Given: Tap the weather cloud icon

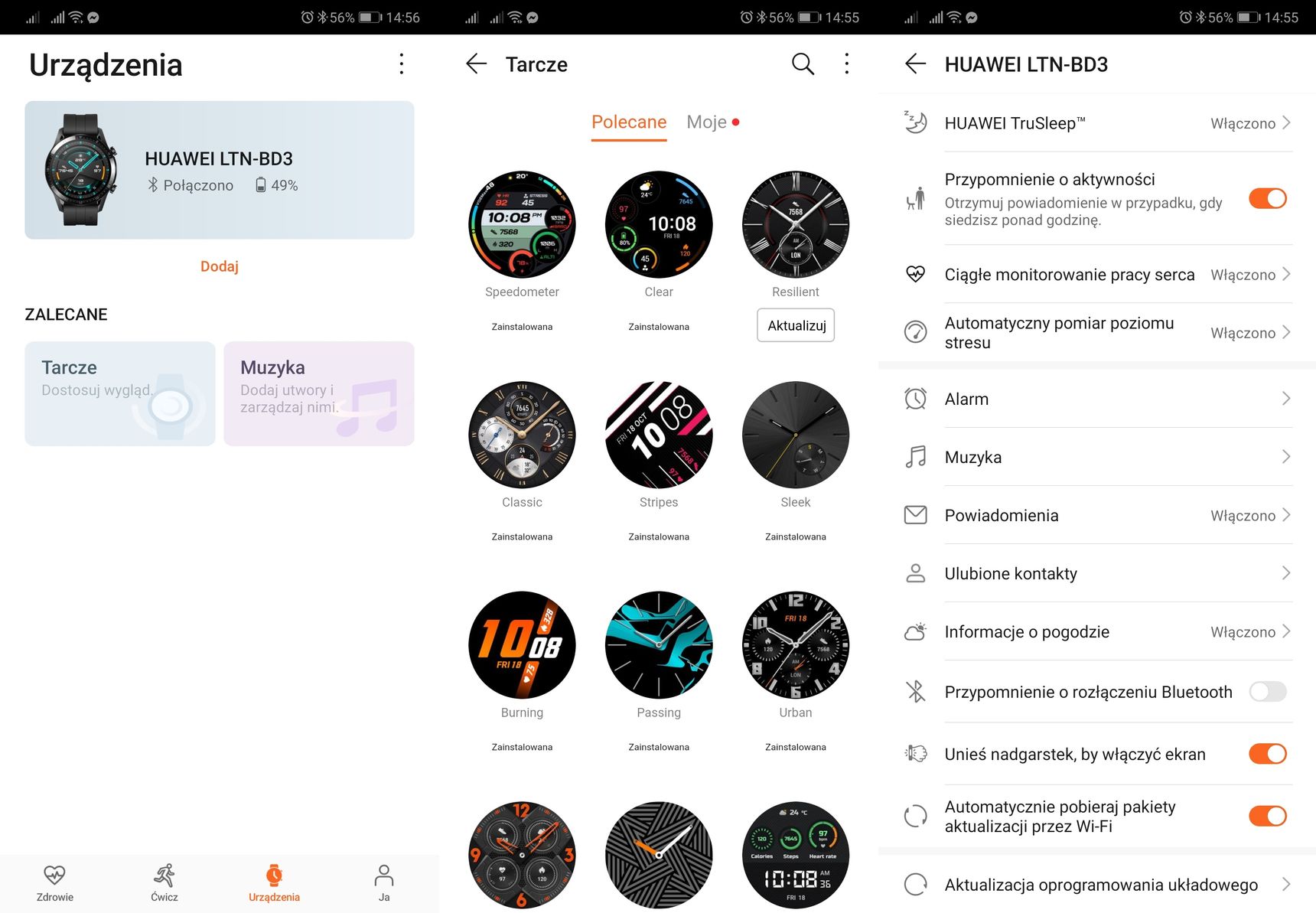Looking at the screenshot, I should point(915,631).
